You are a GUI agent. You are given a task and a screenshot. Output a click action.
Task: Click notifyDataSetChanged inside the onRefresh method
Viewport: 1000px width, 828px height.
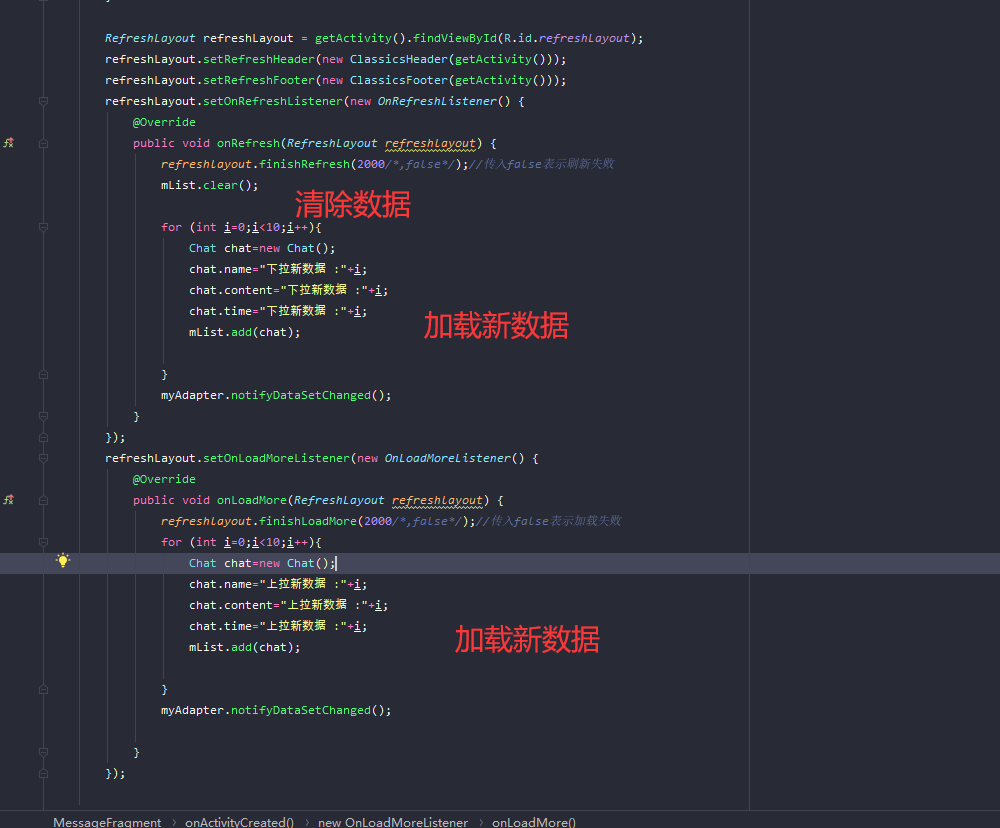(x=300, y=396)
